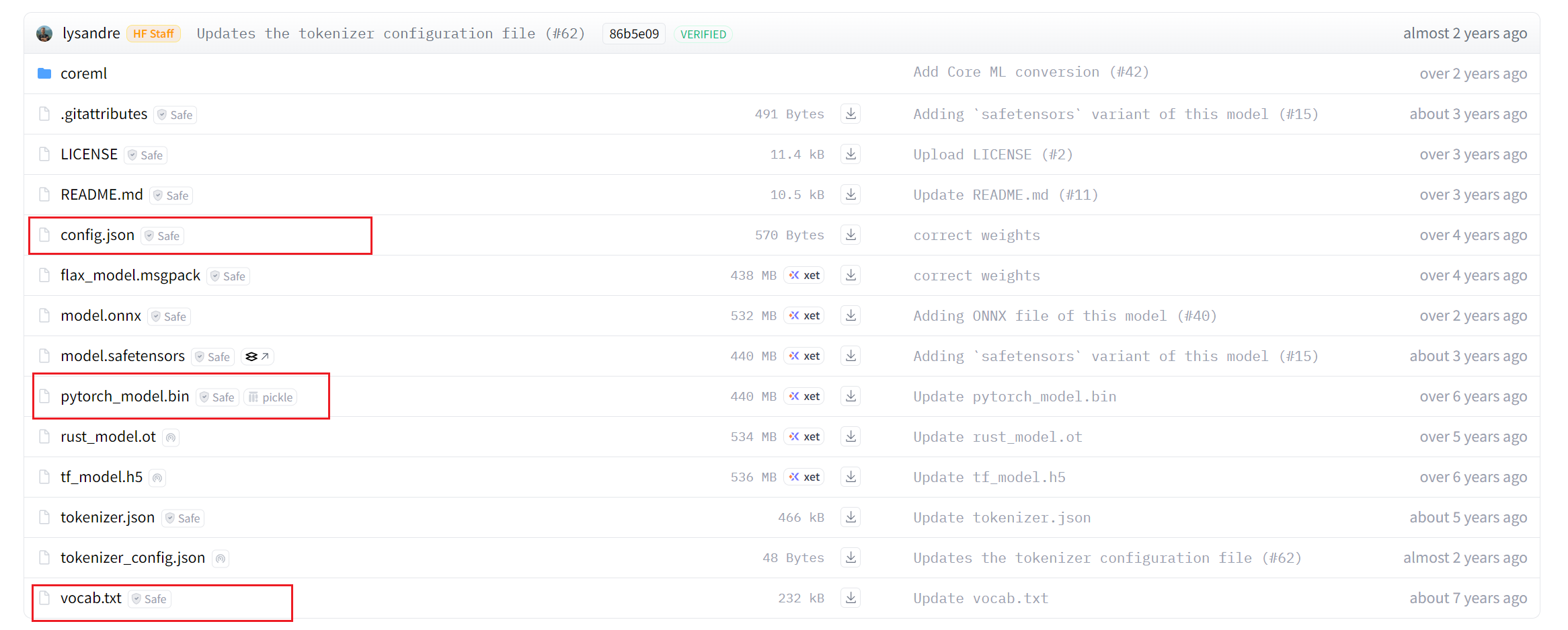Screen dimensions: 1568x630
Task: Open commit 86b5e09
Action: coord(633,33)
